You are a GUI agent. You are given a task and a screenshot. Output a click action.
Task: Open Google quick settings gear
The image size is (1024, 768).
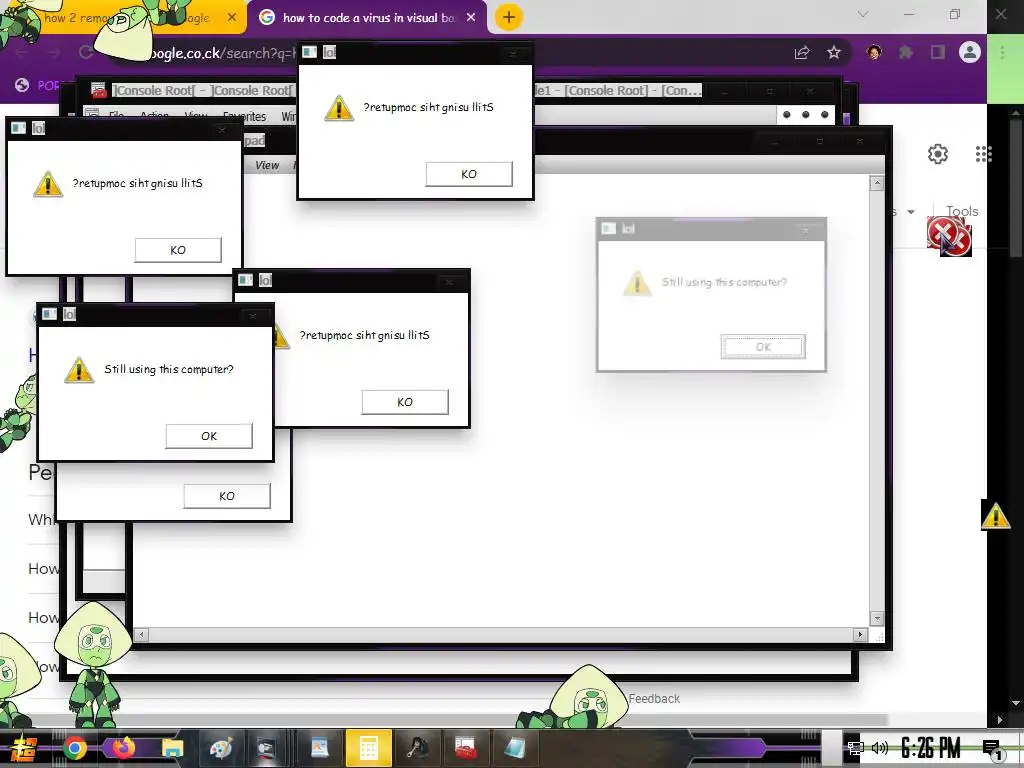[938, 154]
